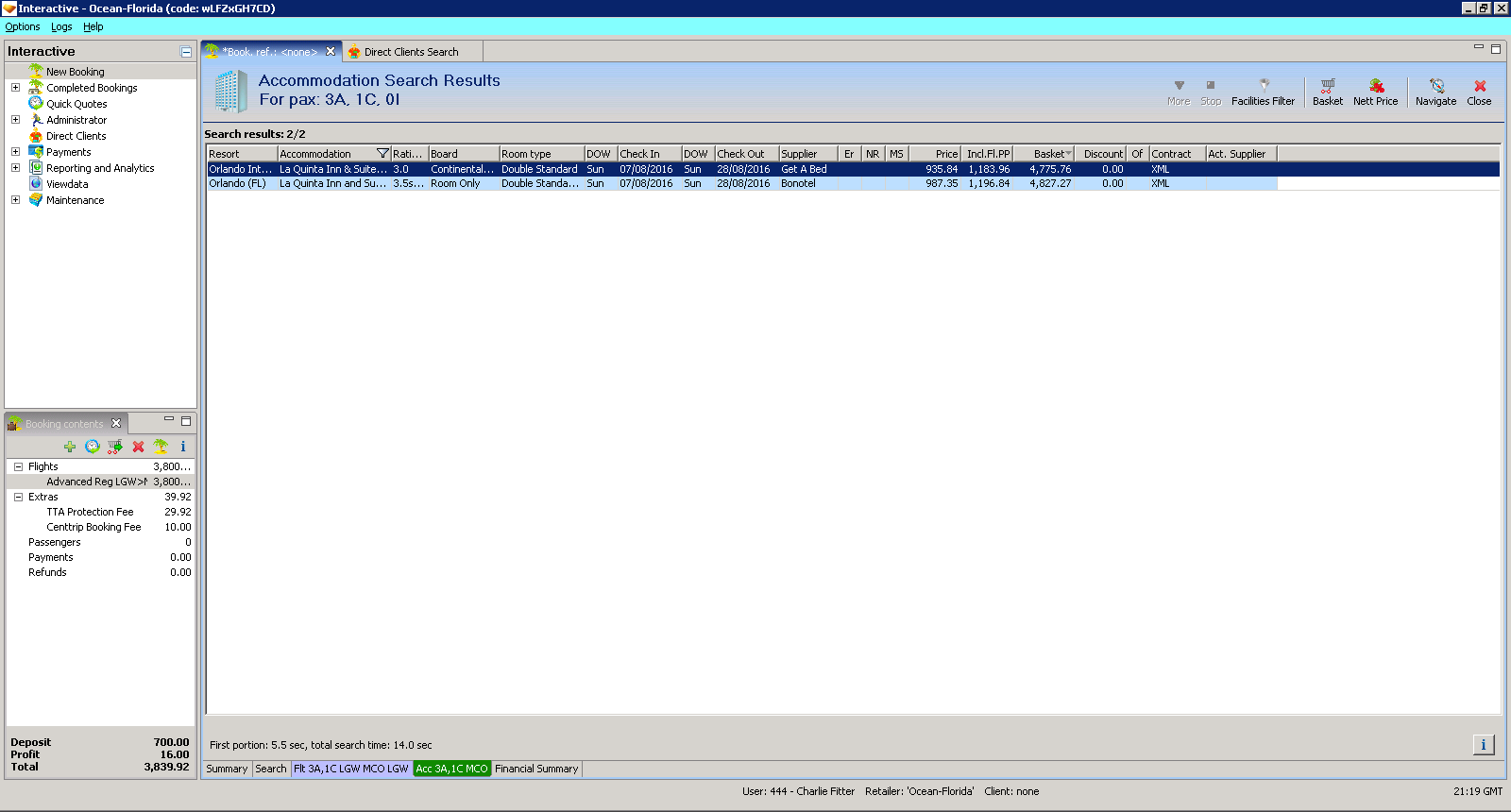Click the green plus add icon
The height and width of the screenshot is (812, 1511).
70,447
